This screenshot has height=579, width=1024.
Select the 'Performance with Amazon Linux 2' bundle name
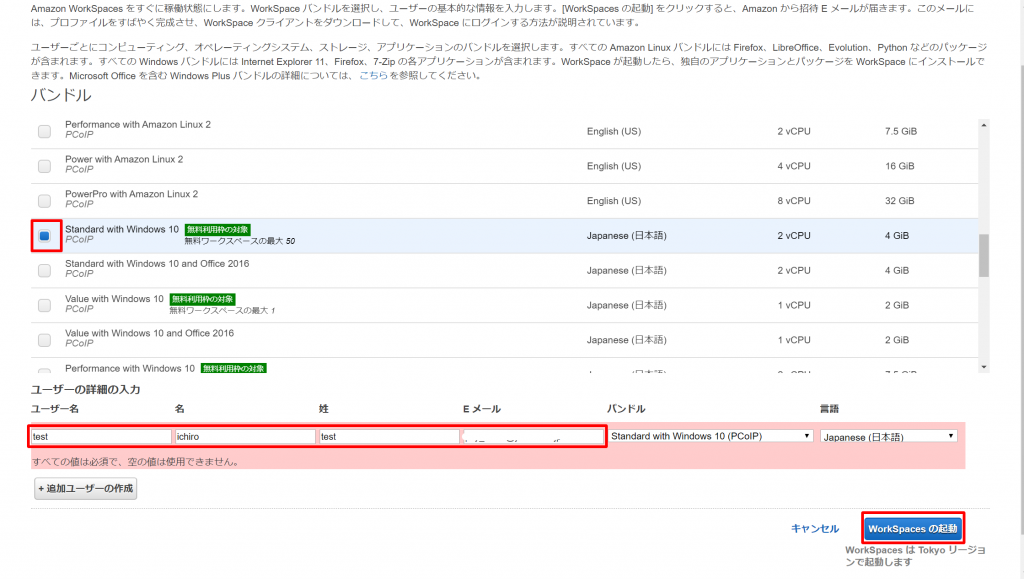tap(138, 125)
